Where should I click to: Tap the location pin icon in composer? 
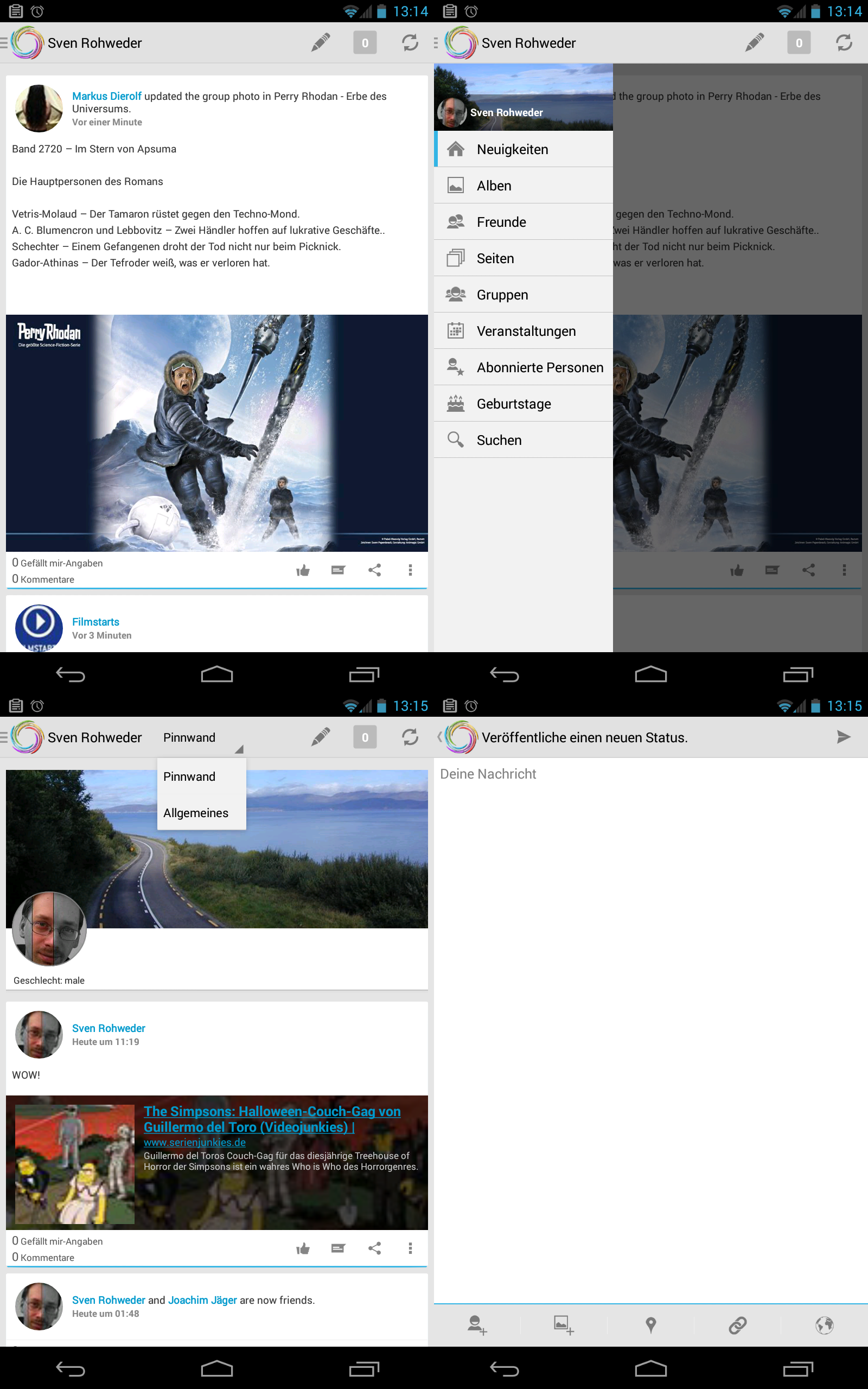[650, 1326]
